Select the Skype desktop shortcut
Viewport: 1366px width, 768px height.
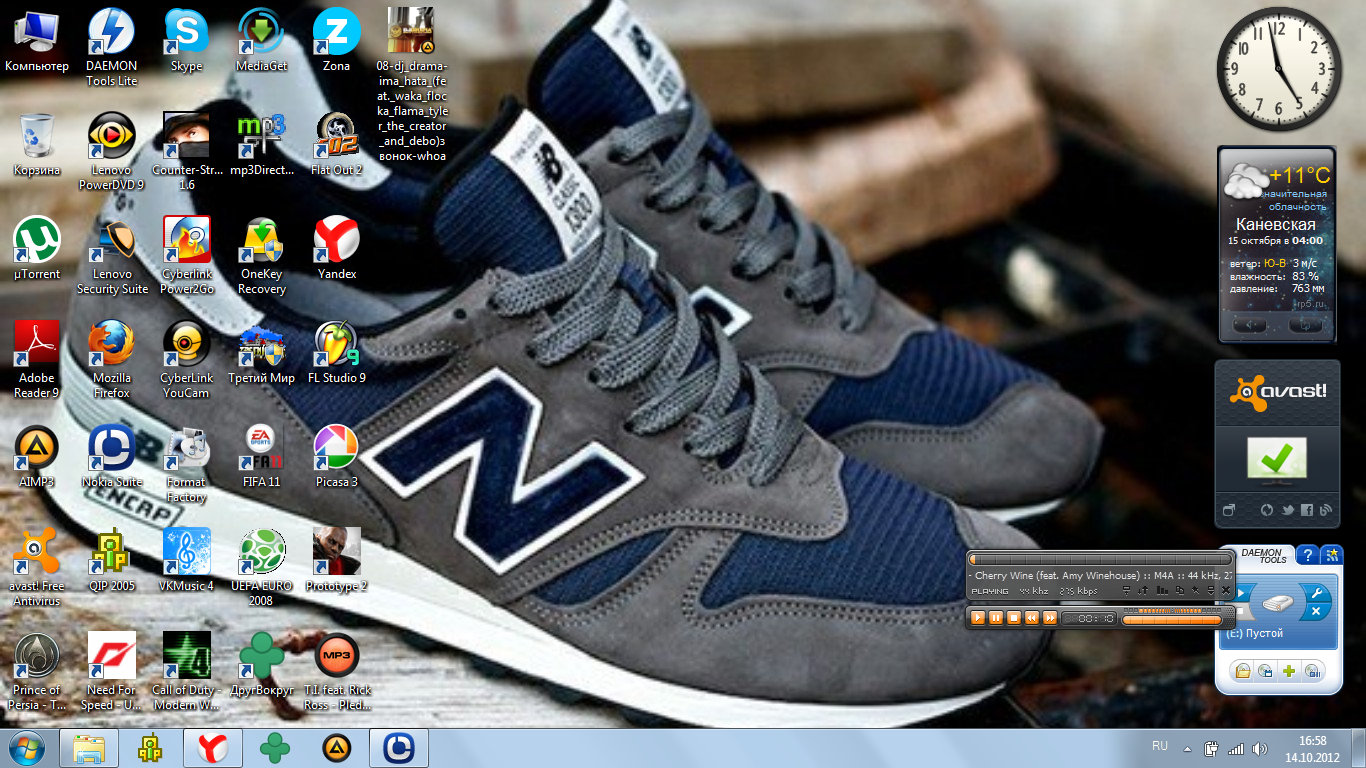tap(187, 42)
